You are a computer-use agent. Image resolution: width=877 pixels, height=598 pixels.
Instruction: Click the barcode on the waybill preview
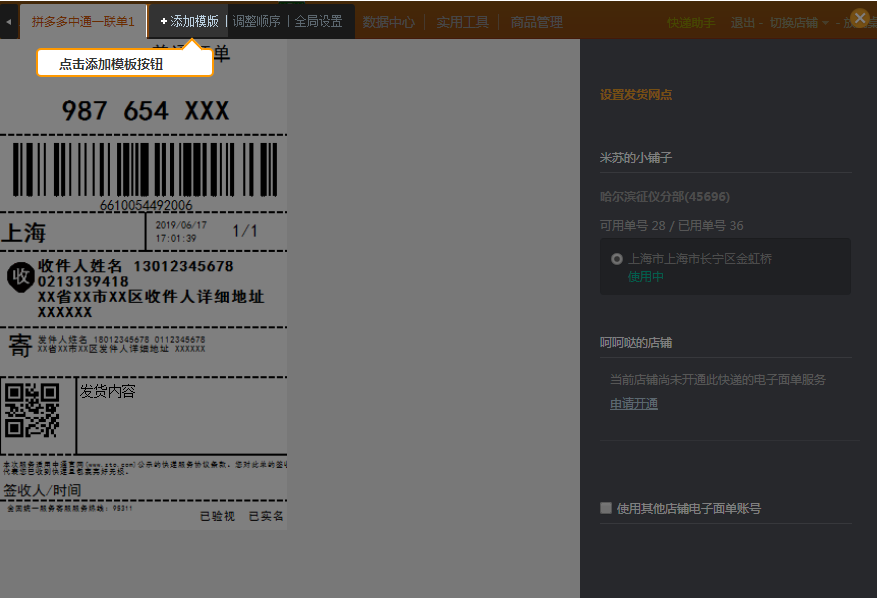145,169
